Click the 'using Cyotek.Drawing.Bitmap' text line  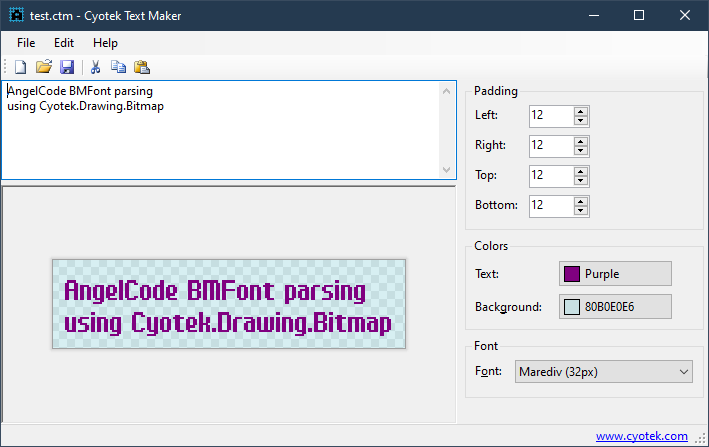click(85, 106)
